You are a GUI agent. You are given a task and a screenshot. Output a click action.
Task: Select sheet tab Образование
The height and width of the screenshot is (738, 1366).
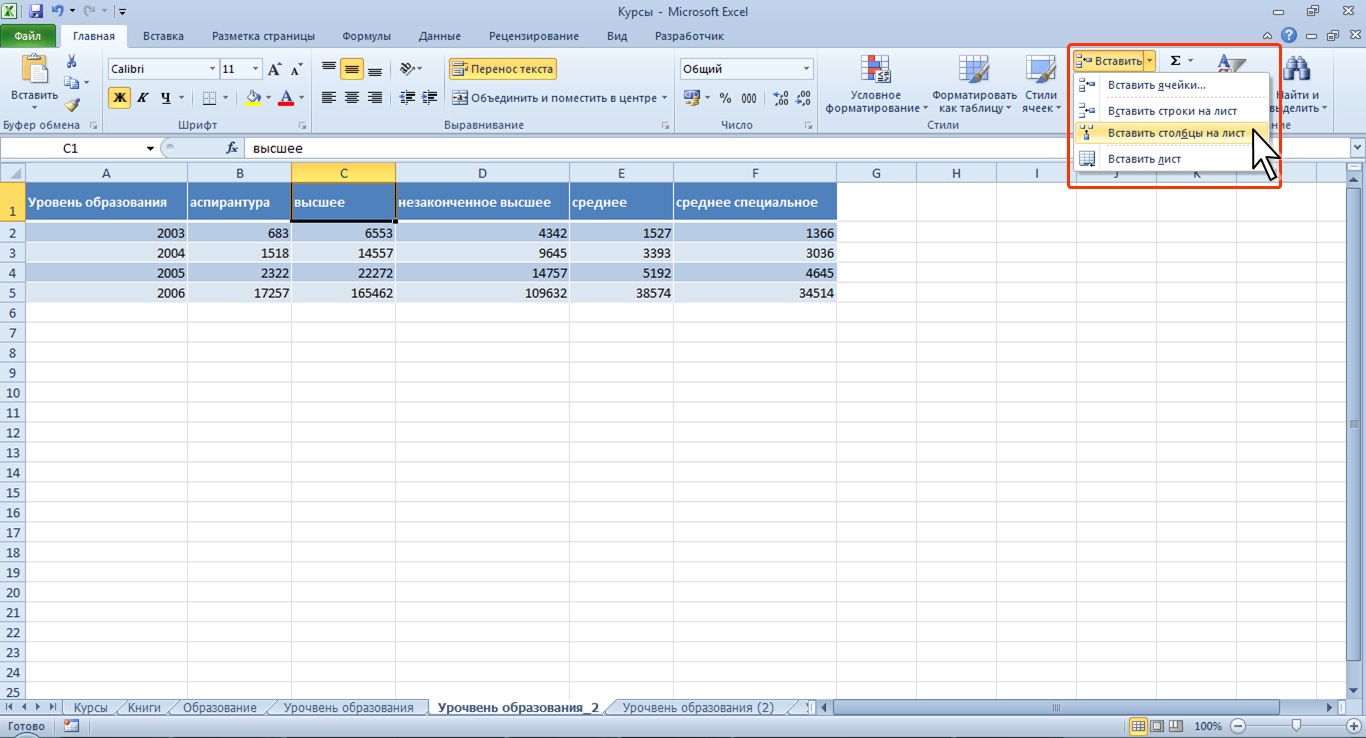pyautogui.click(x=220, y=707)
